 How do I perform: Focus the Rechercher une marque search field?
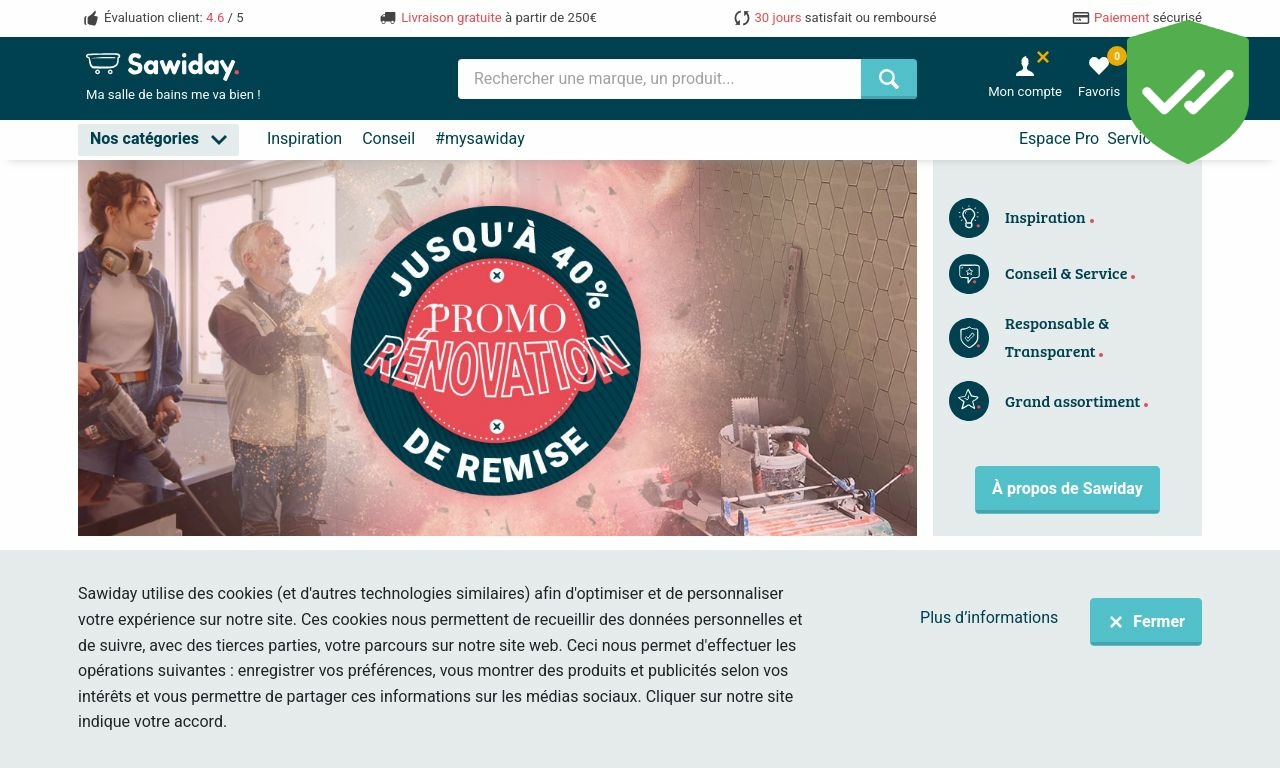point(659,79)
